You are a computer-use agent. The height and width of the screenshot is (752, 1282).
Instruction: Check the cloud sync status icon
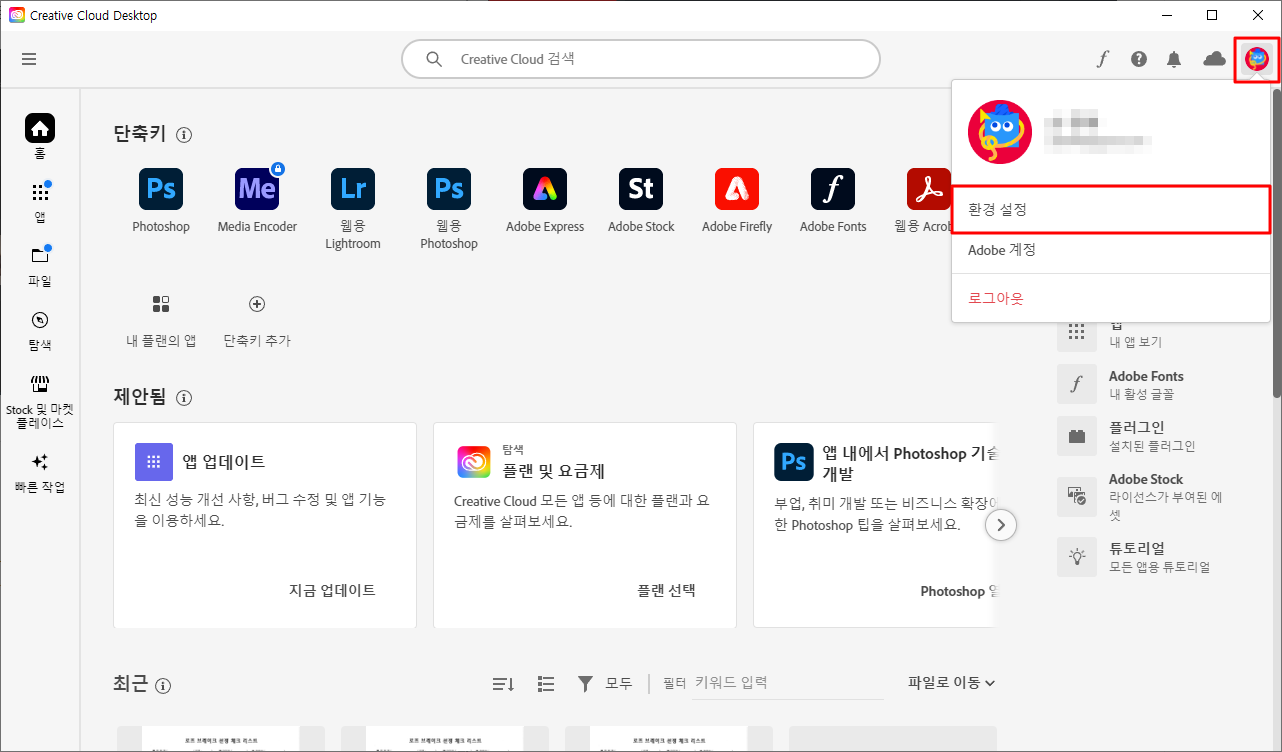coord(1214,59)
